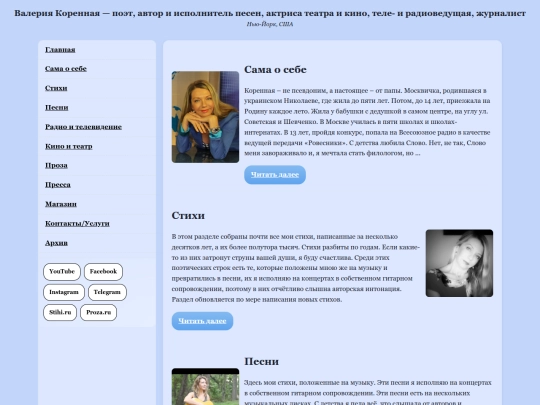Open Кино и театр page
The height and width of the screenshot is (405, 540).
pyautogui.click(x=69, y=146)
